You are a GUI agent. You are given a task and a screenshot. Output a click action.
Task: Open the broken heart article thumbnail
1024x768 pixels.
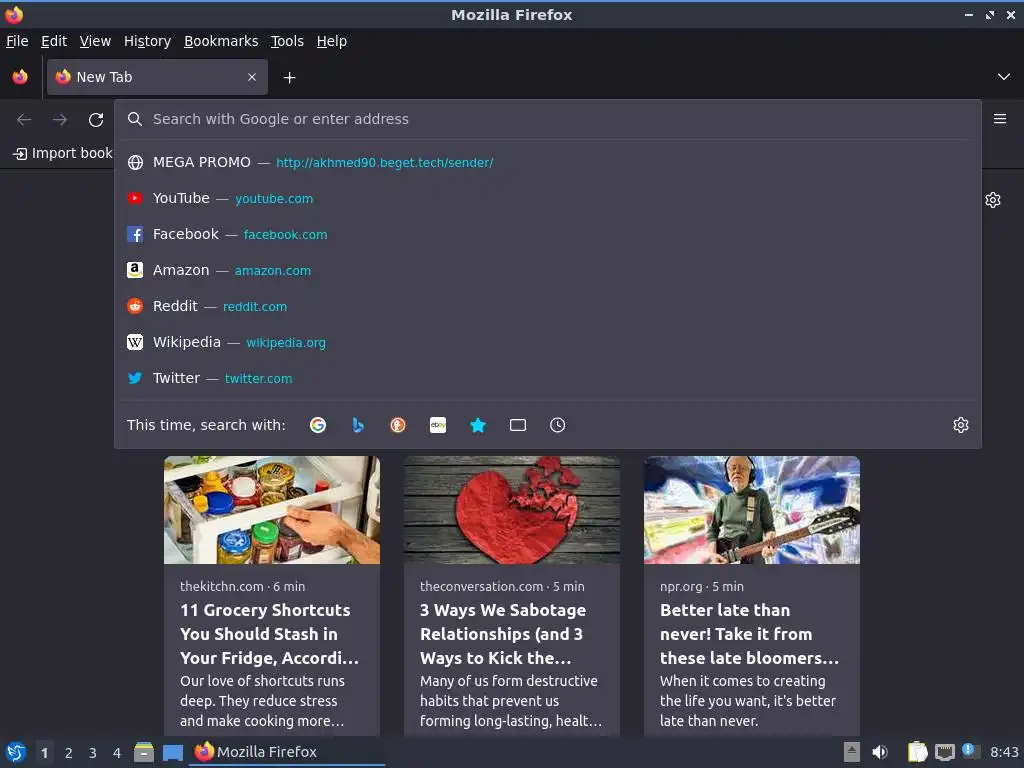click(x=512, y=510)
